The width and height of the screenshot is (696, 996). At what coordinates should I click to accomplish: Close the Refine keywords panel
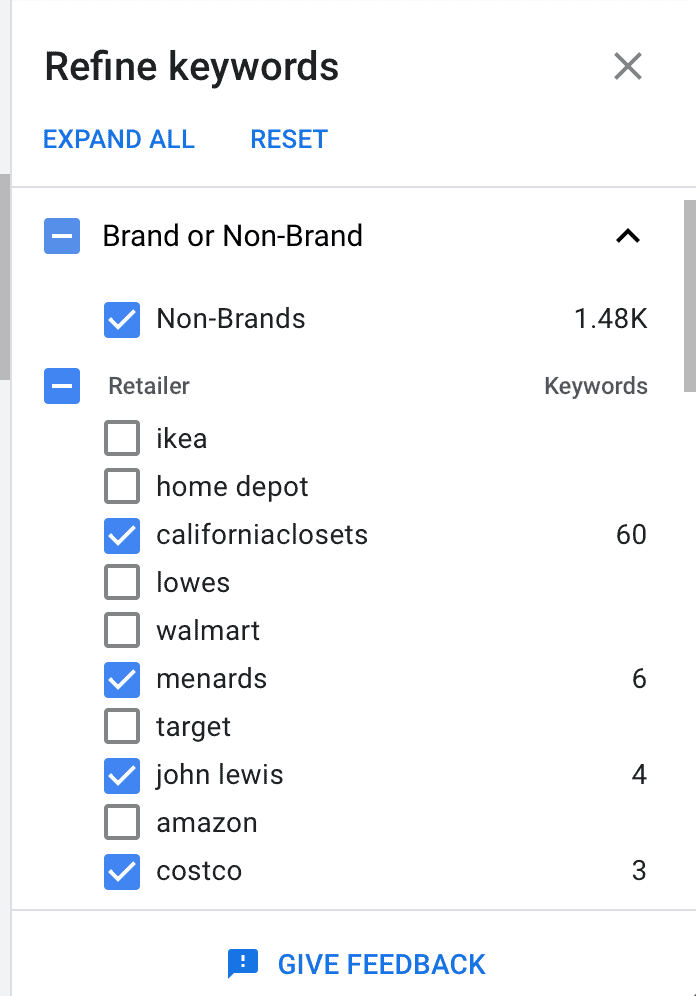coord(628,66)
